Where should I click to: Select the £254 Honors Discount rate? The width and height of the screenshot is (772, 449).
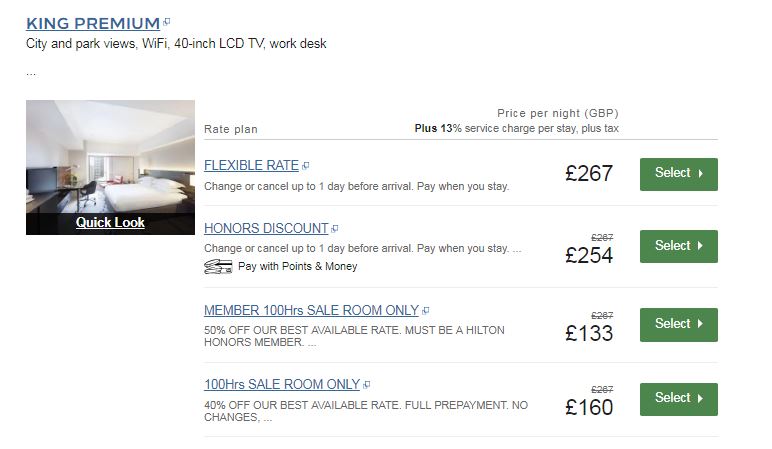678,246
